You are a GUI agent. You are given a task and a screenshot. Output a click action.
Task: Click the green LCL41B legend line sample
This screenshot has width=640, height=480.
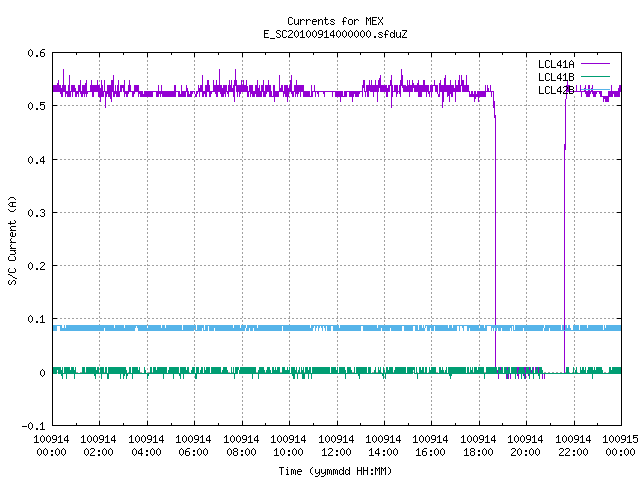click(595, 76)
